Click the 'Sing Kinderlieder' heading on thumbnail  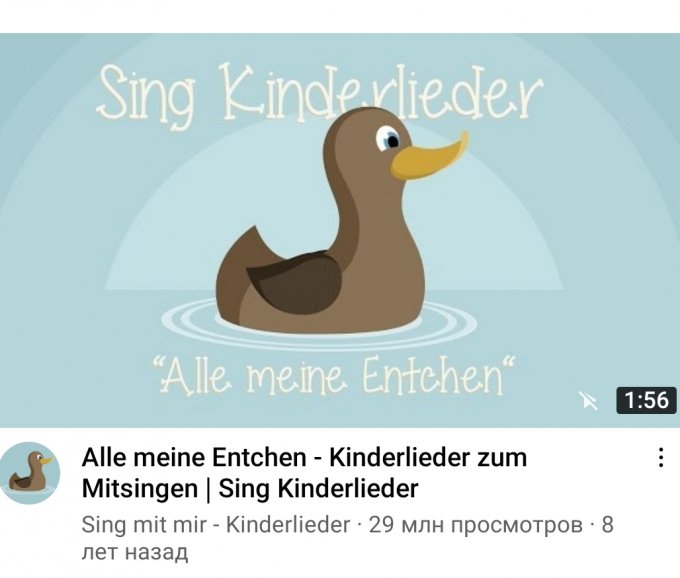point(319,94)
